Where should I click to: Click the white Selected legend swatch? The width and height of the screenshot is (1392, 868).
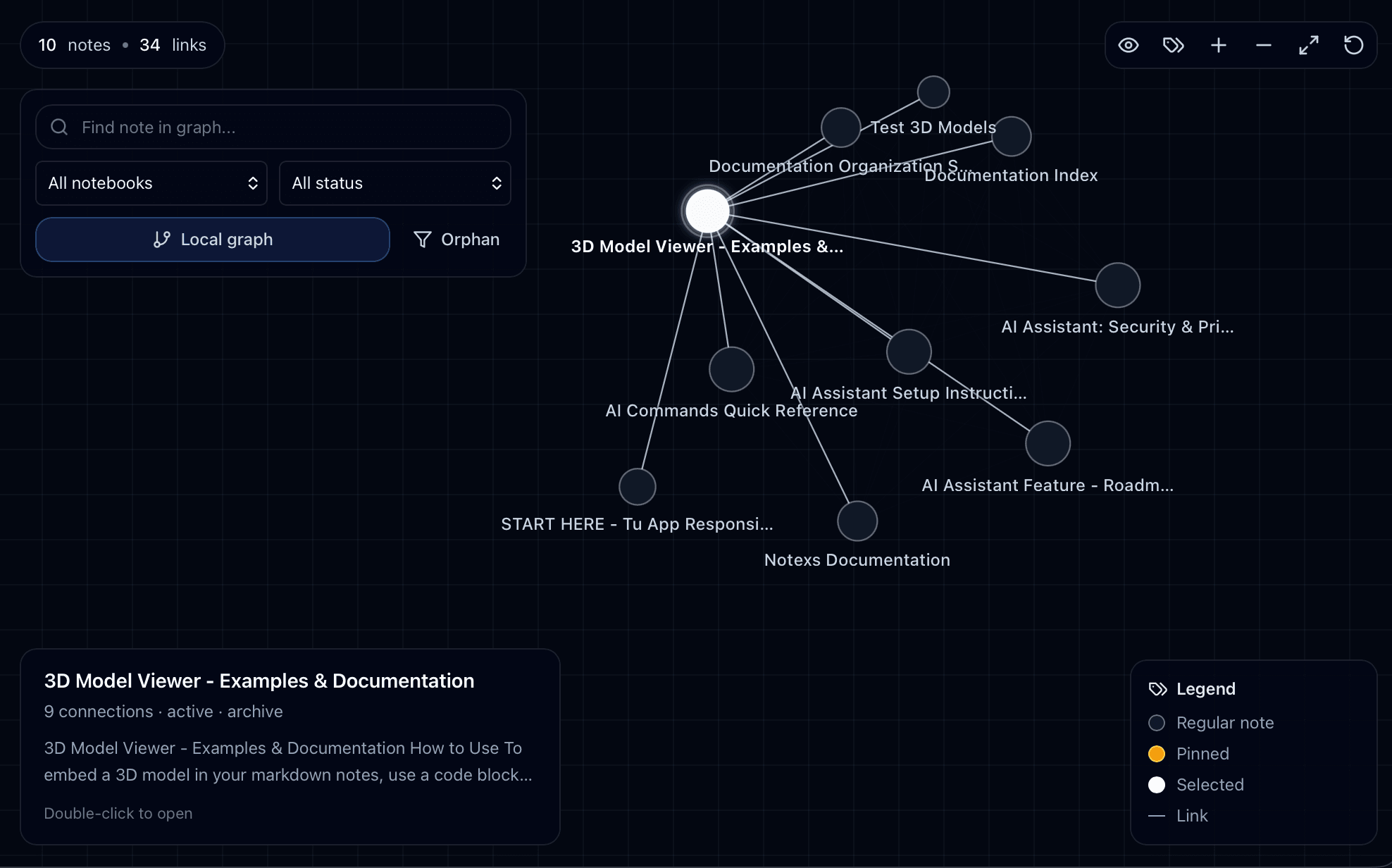coord(1157,785)
